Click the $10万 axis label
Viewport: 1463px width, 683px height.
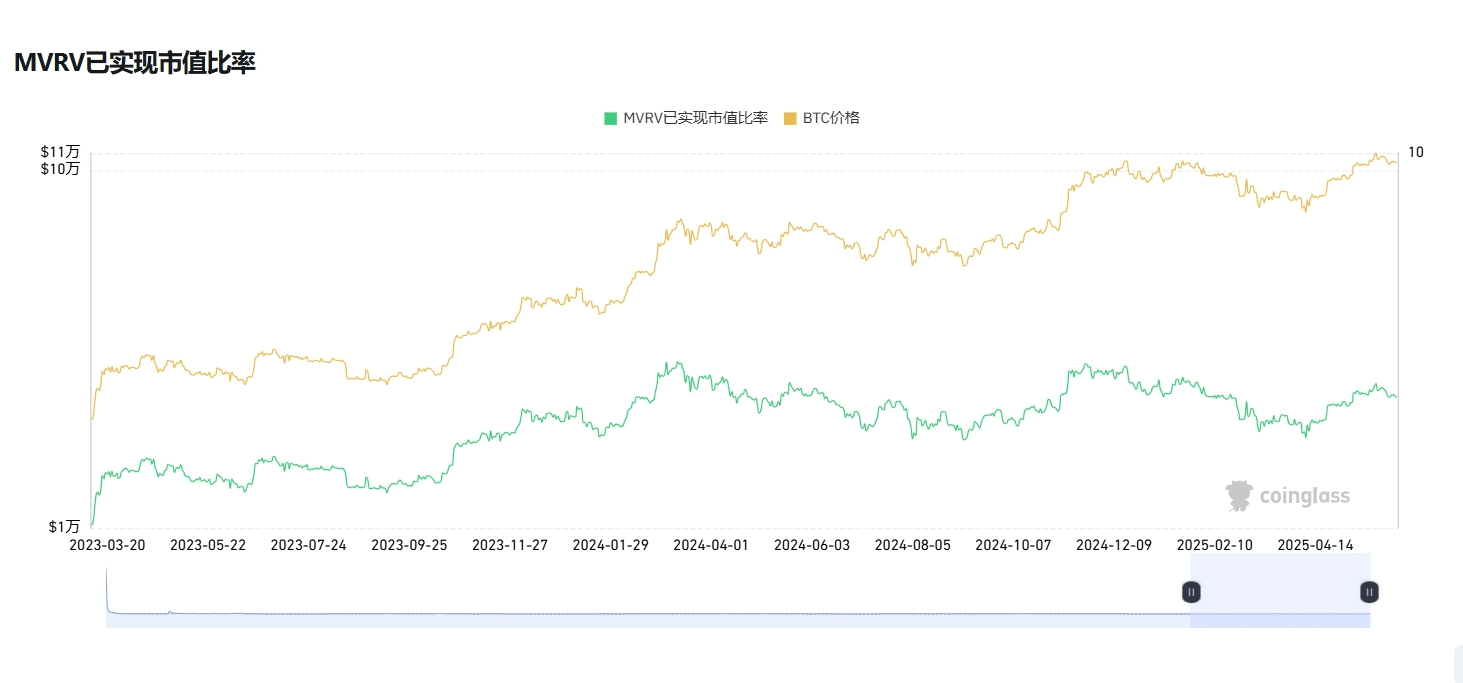(x=60, y=169)
